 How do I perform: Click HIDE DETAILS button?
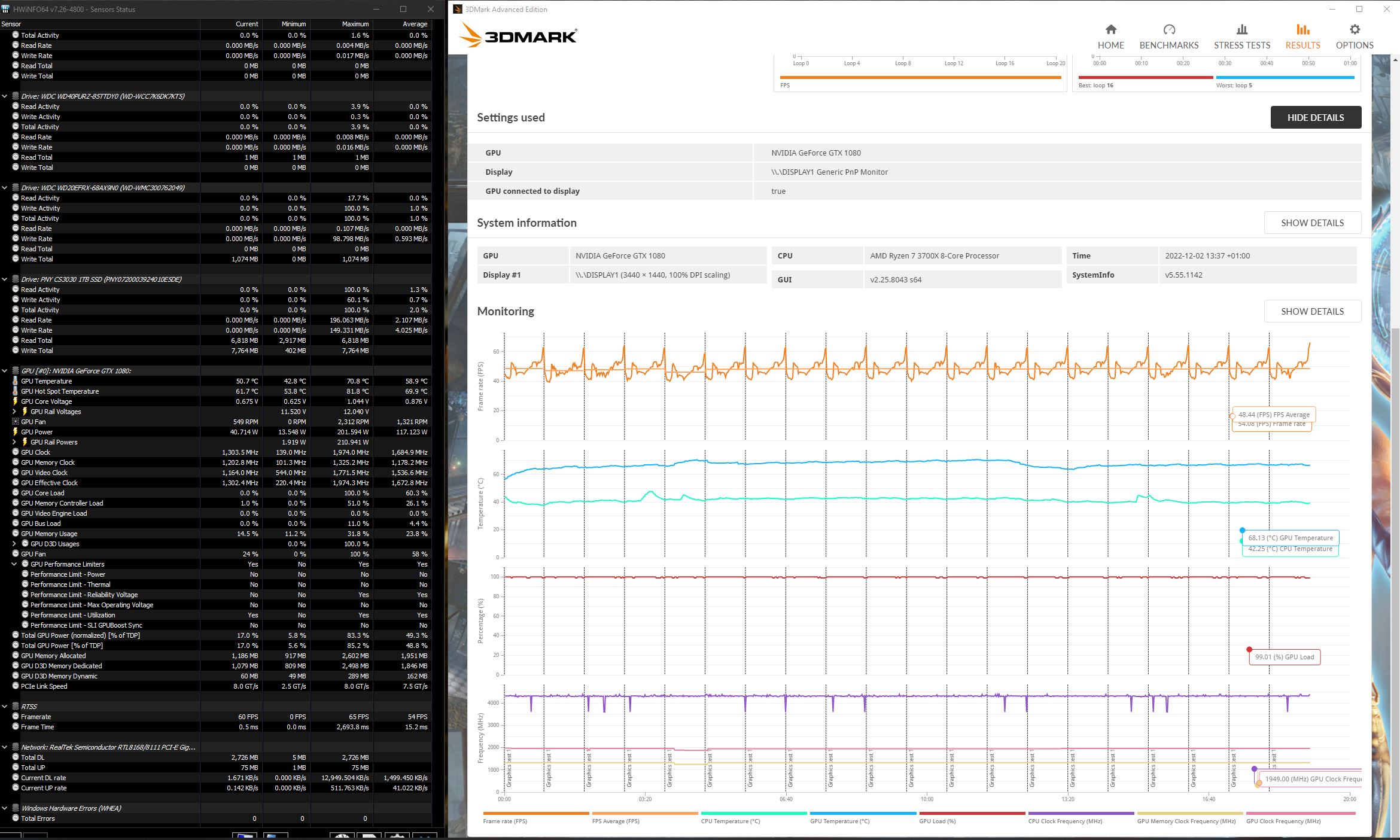[1316, 117]
